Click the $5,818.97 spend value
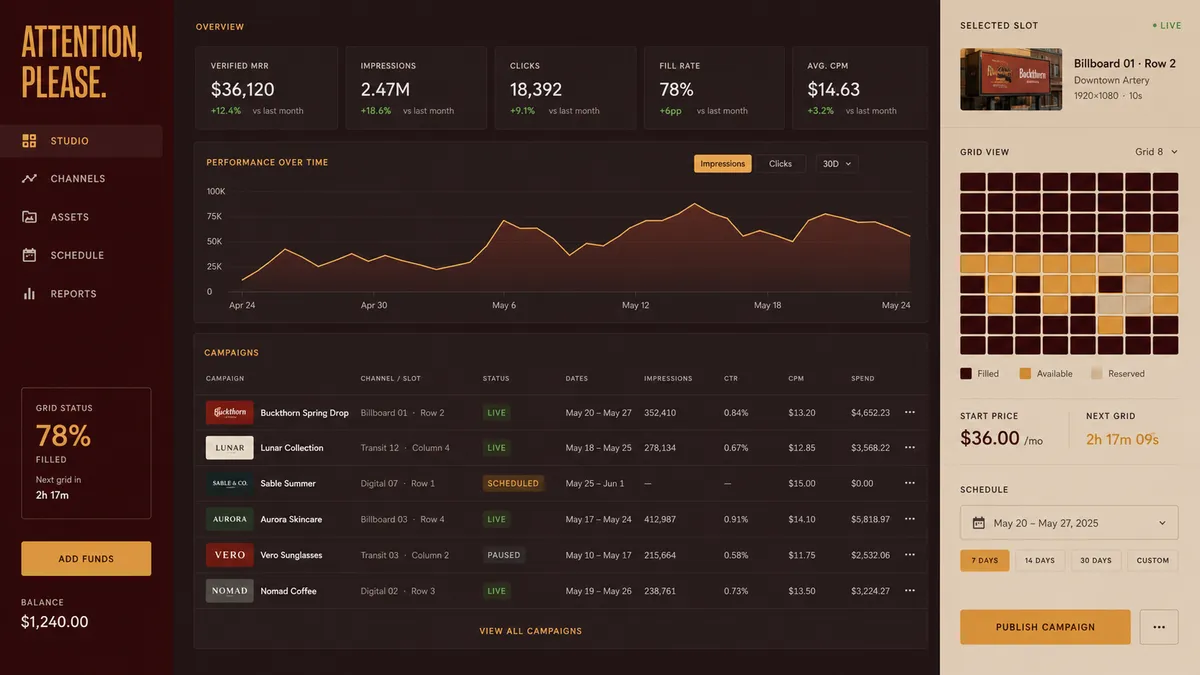The width and height of the screenshot is (1200, 675). pyautogui.click(x=870, y=520)
